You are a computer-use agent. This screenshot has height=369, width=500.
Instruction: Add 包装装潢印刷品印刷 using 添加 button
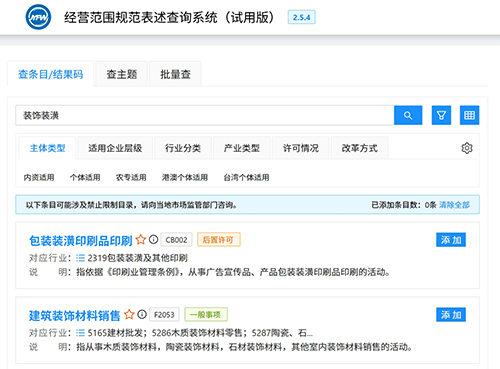point(451,240)
